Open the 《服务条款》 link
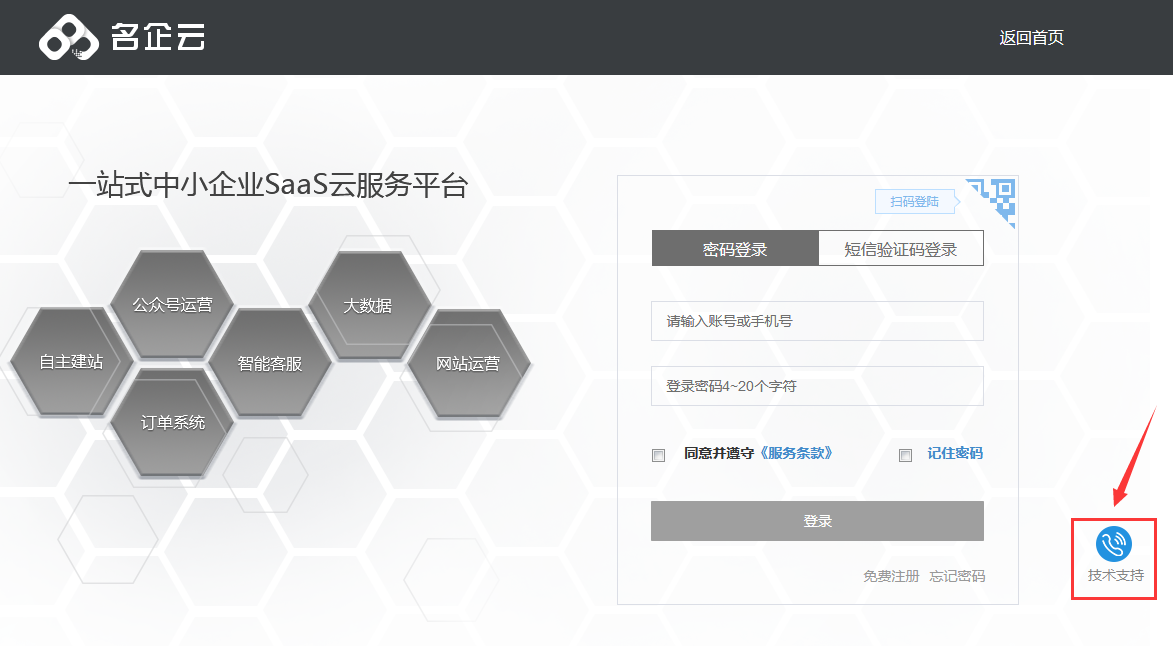The width and height of the screenshot is (1173, 646). (x=795, y=453)
